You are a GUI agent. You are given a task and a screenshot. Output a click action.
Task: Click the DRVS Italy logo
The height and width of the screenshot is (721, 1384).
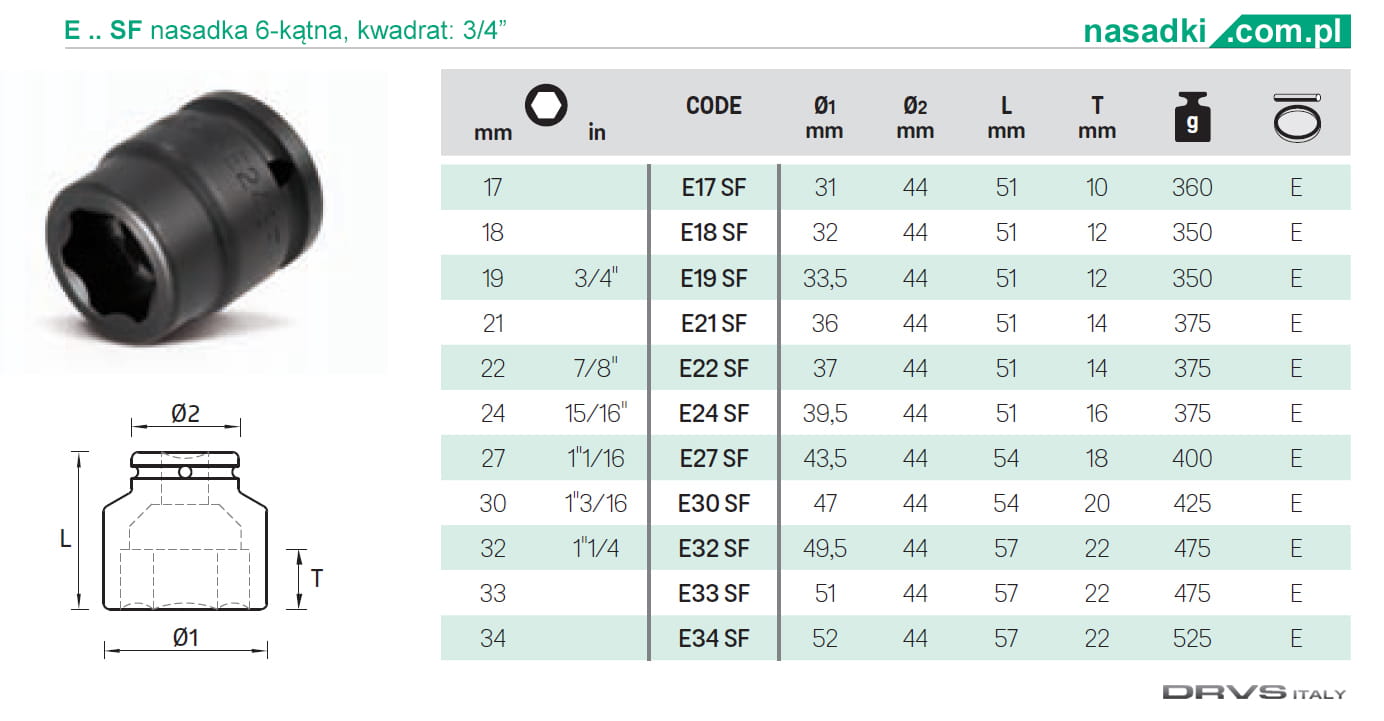1253,692
